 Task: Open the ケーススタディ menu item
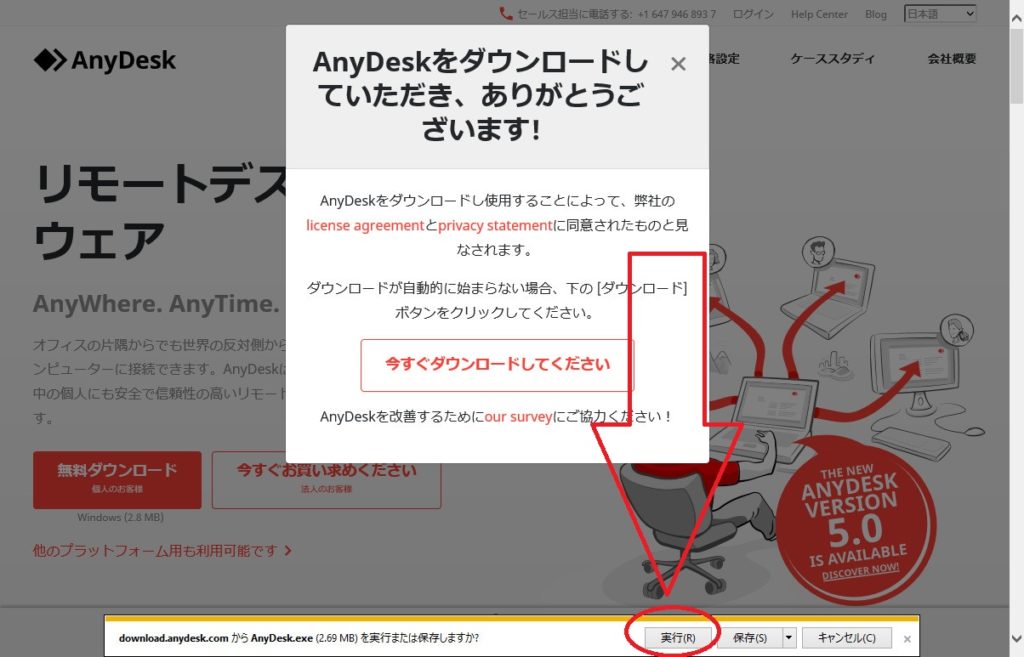832,59
